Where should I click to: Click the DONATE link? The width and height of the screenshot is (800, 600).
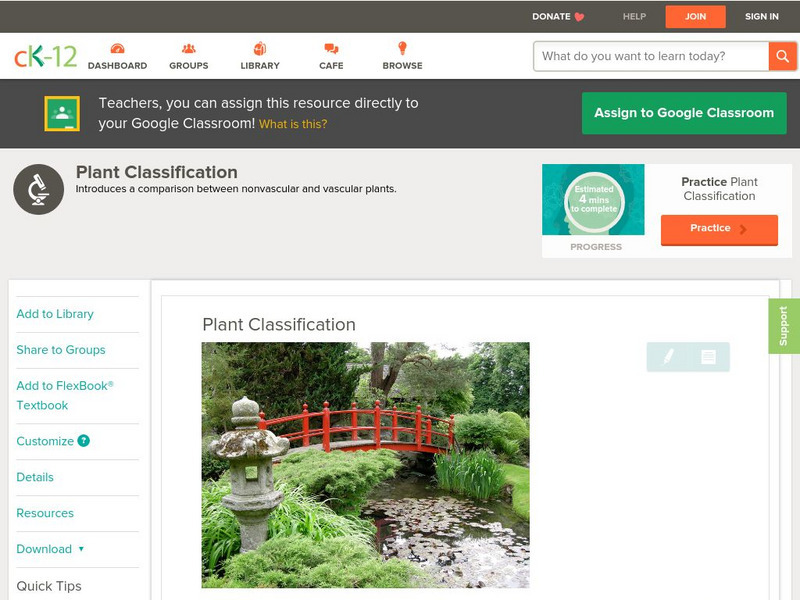pyautogui.click(x=551, y=17)
